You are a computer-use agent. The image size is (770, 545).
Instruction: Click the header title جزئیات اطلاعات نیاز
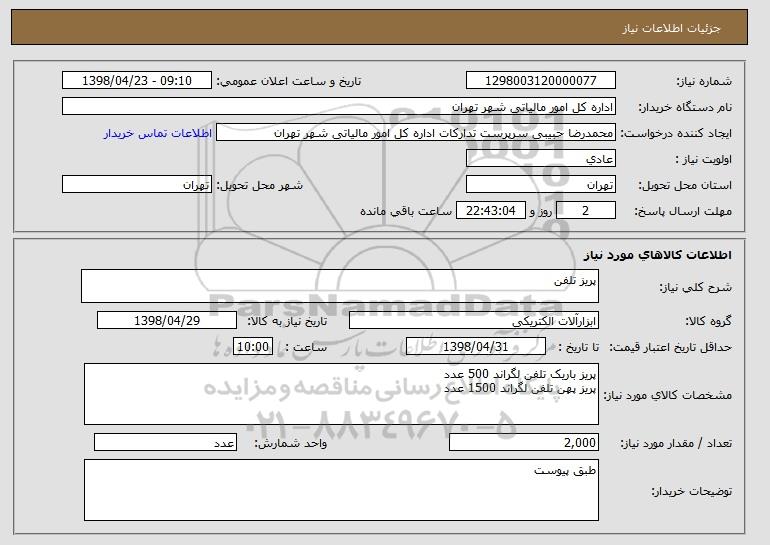[672, 28]
